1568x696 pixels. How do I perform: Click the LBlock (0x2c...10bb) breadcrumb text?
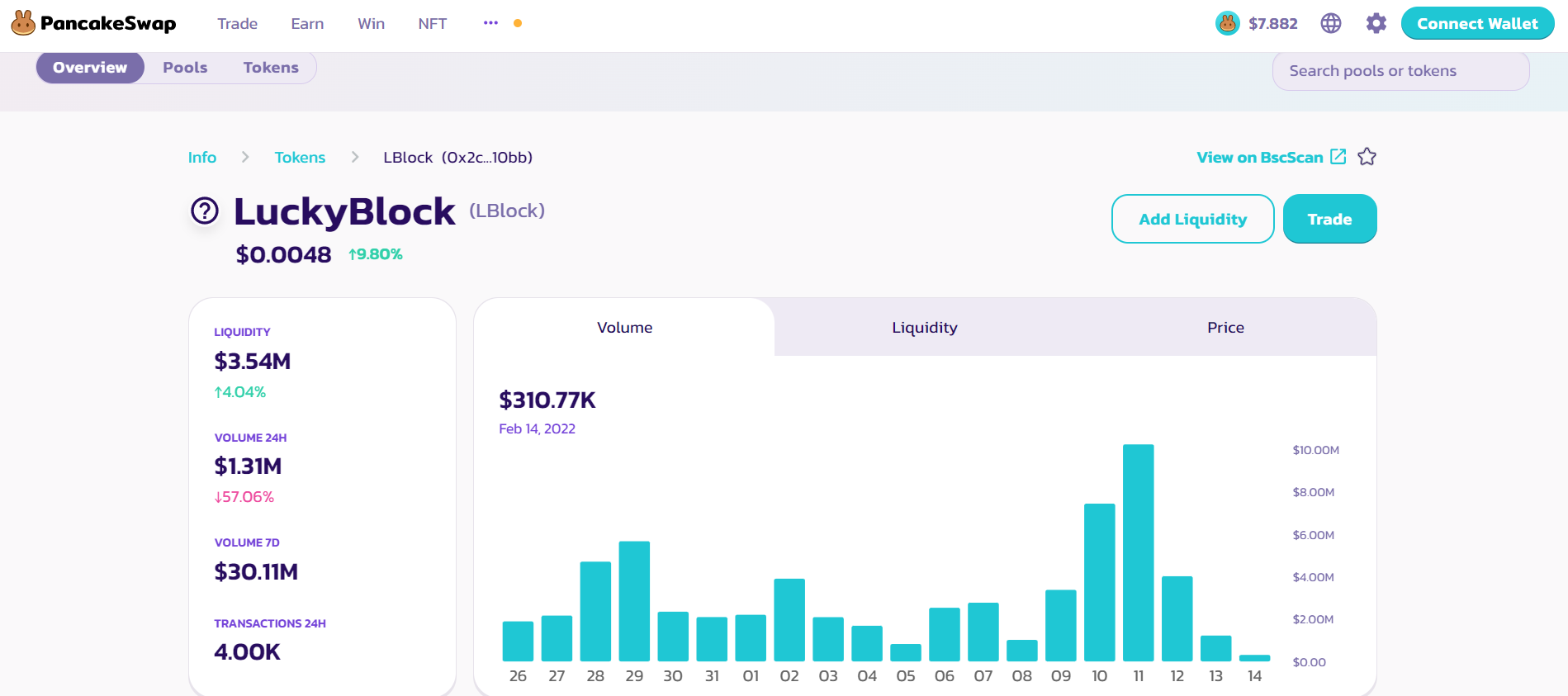point(458,158)
